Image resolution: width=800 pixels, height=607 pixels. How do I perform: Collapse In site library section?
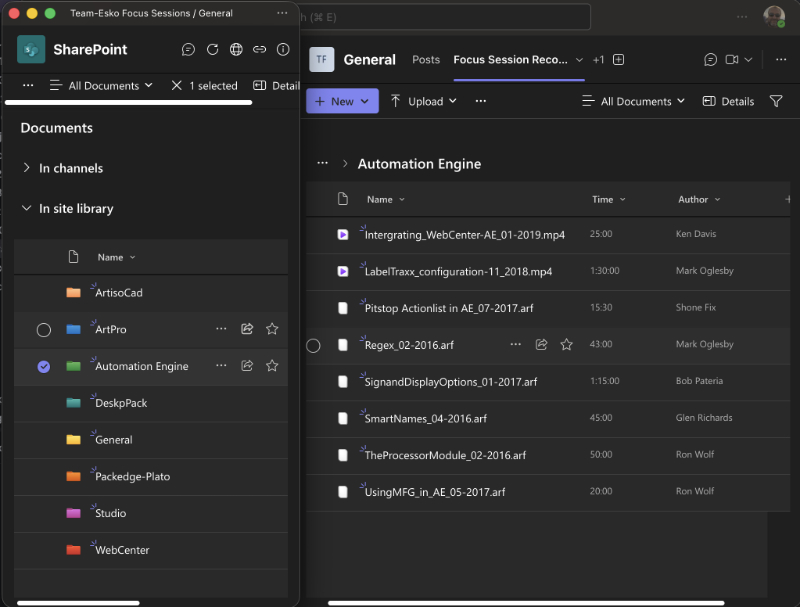[26, 208]
